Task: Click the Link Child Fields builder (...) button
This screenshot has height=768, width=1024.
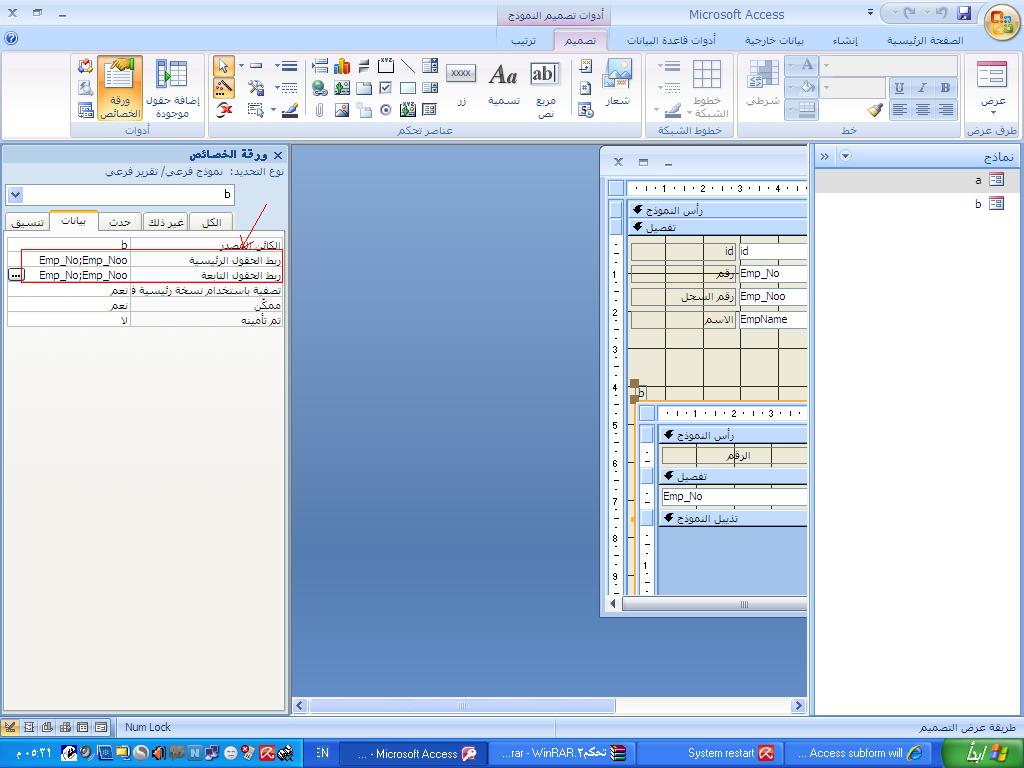Action: point(16,276)
